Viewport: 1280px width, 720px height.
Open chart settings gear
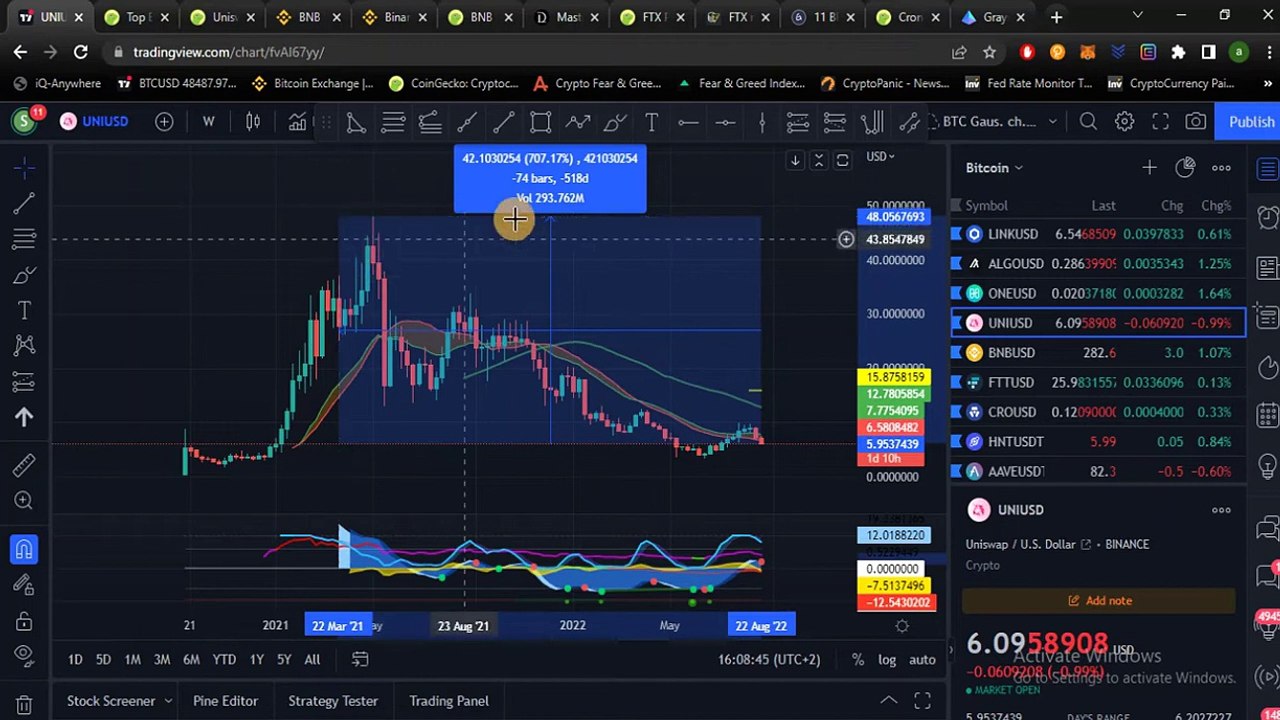pyautogui.click(x=1124, y=122)
